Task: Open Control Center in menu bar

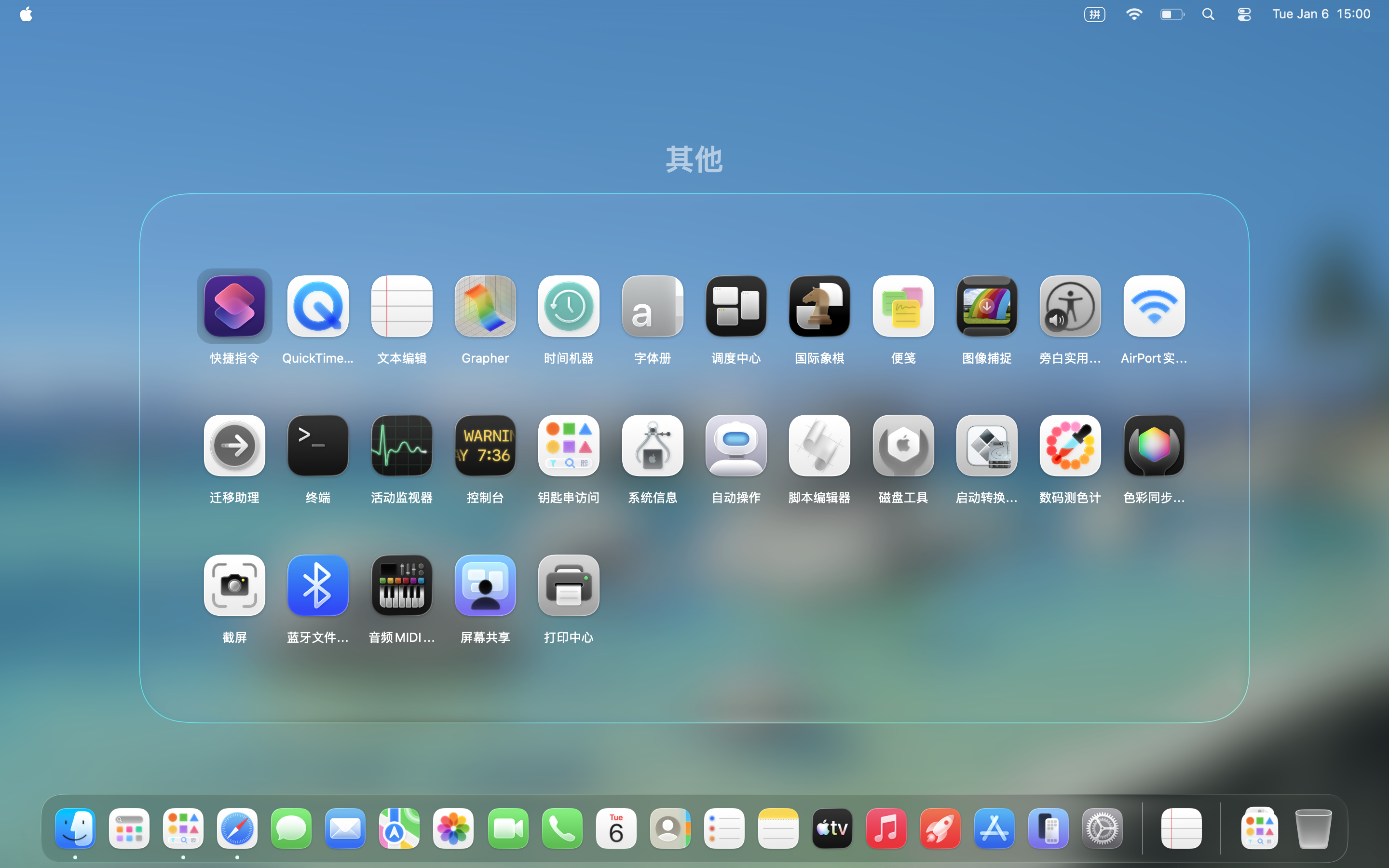Action: [1244, 14]
